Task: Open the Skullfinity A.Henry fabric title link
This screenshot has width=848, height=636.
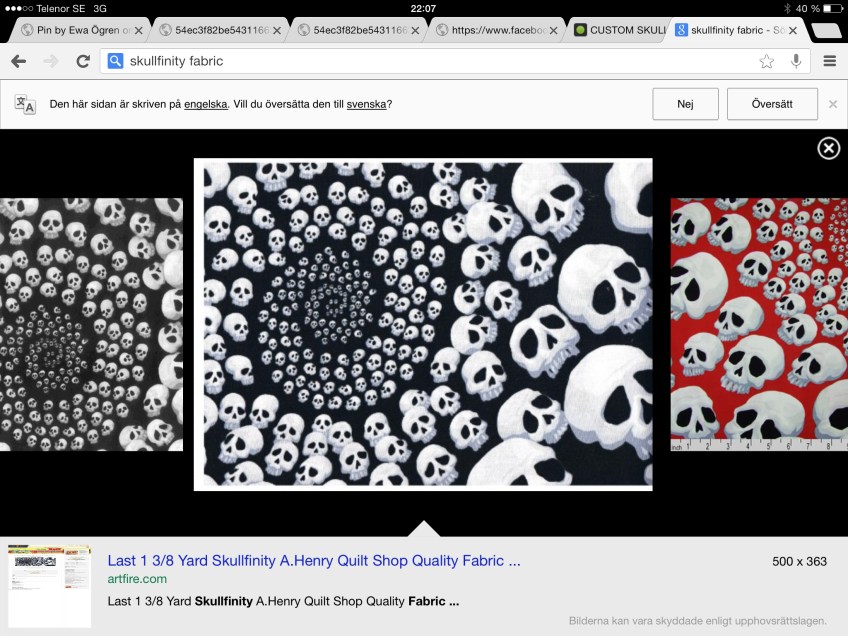Action: (x=313, y=561)
